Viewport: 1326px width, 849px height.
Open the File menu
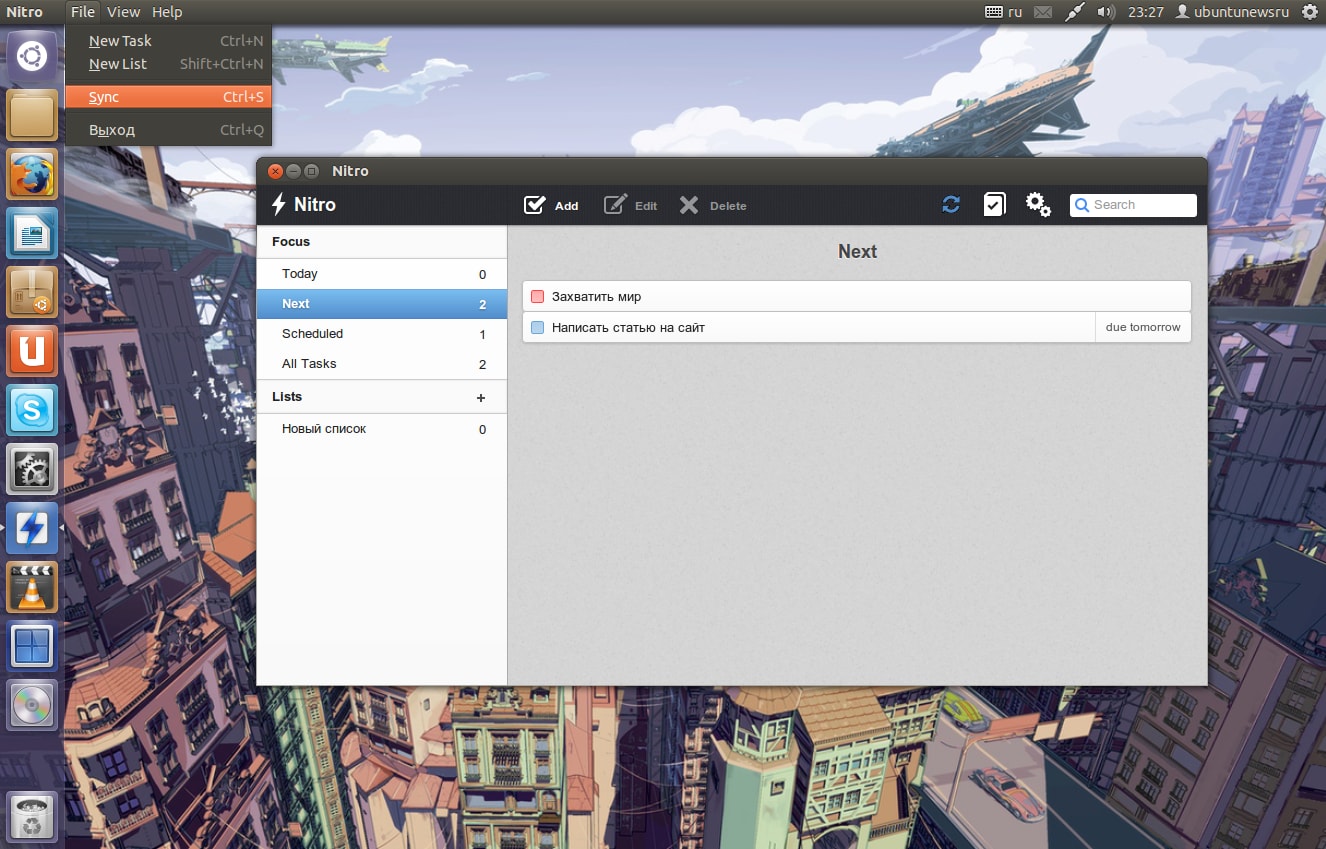83,12
